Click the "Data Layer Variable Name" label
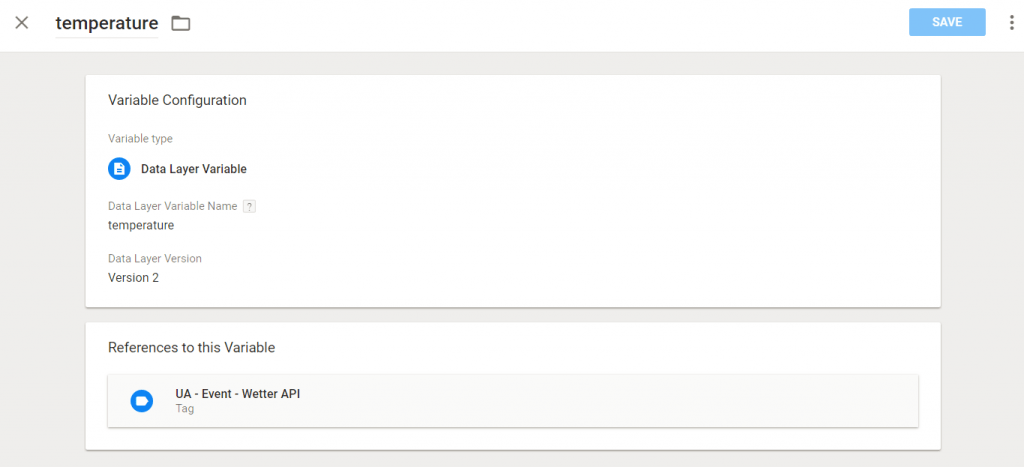This screenshot has height=467, width=1024. tap(172, 206)
